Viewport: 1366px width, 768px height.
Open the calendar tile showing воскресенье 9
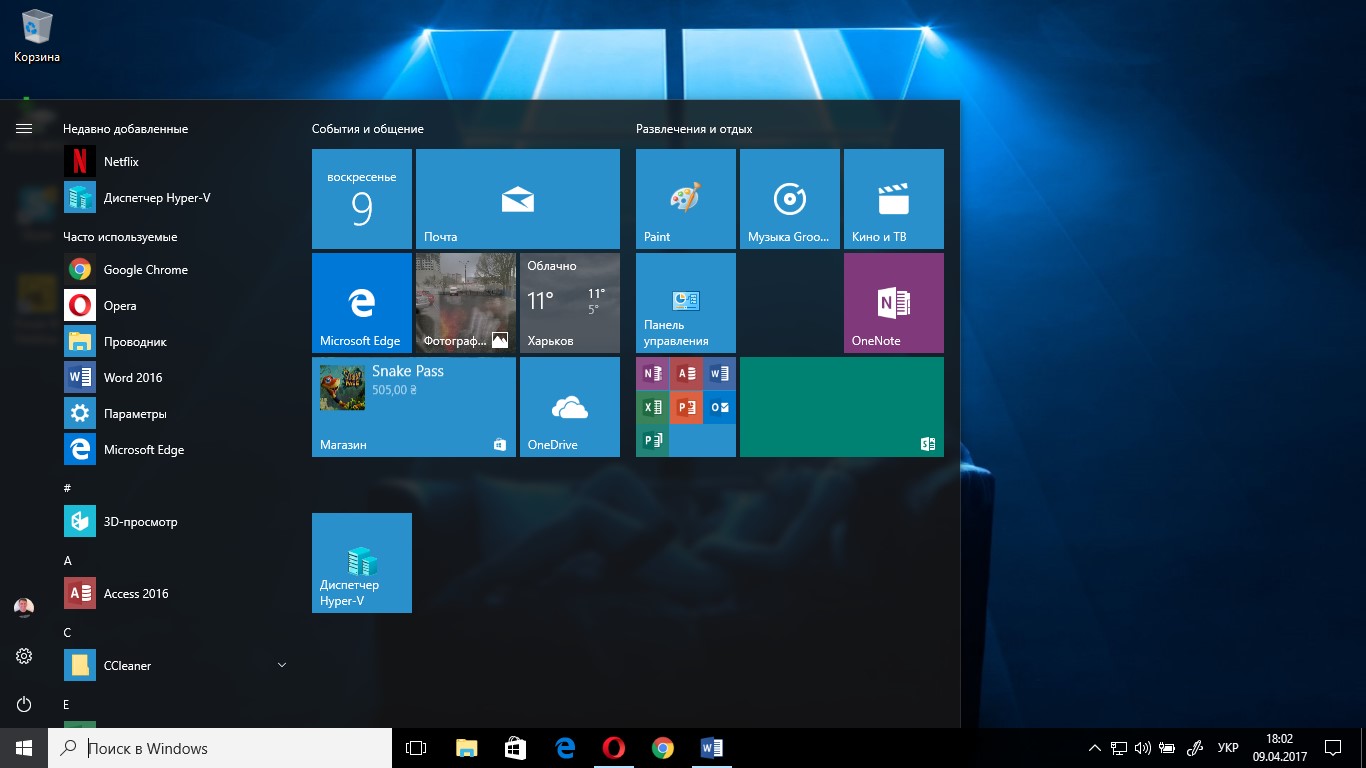362,199
